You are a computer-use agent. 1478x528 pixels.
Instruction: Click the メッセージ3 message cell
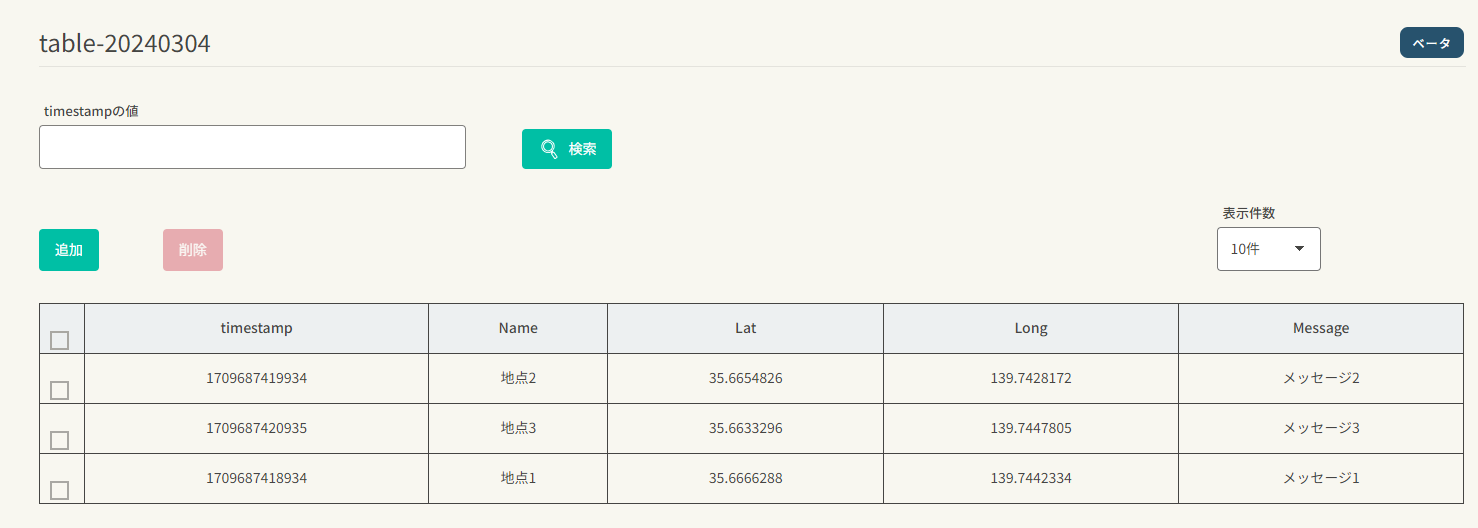click(x=1321, y=428)
